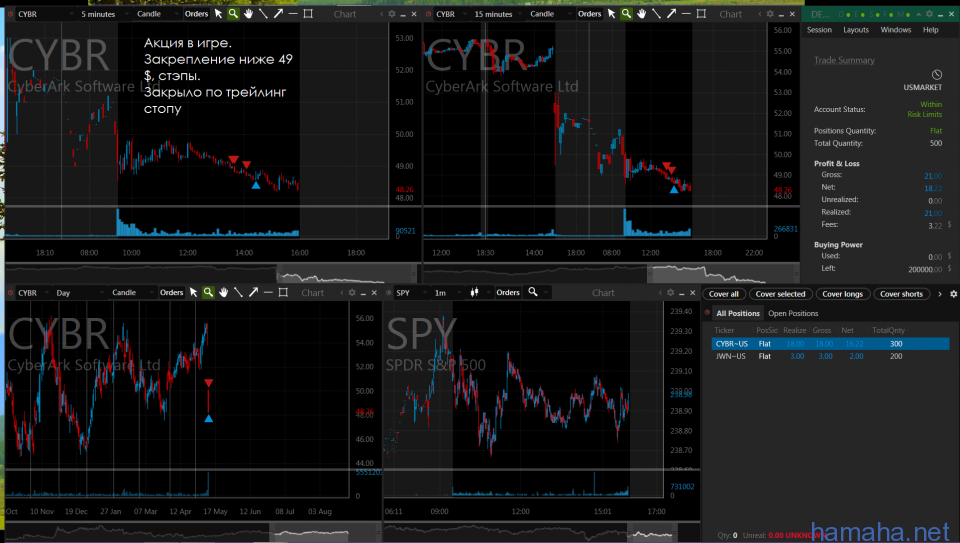The width and height of the screenshot is (960, 543).
Task: Select the horizontal line tool in the 5 minutes chart
Action: (x=293, y=13)
